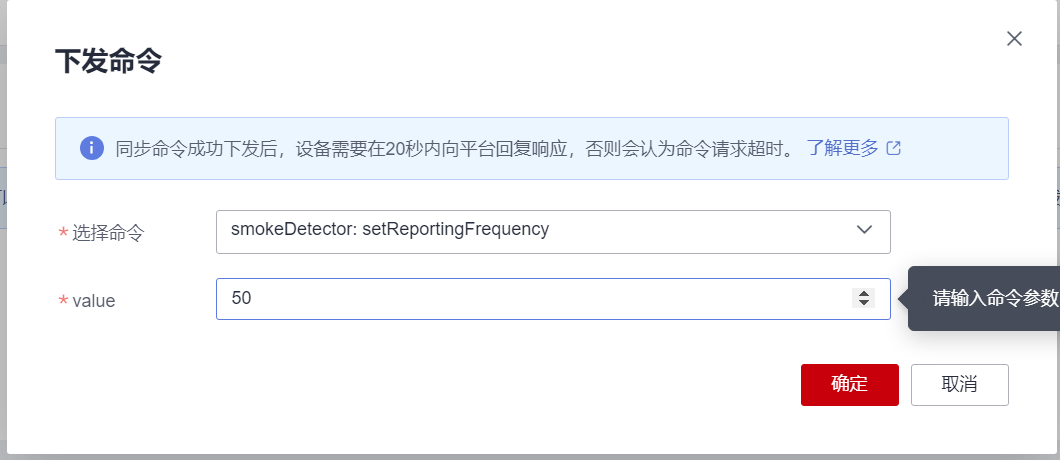Click the red asterisk before 选择命令
The width and height of the screenshot is (1060, 460).
64,232
